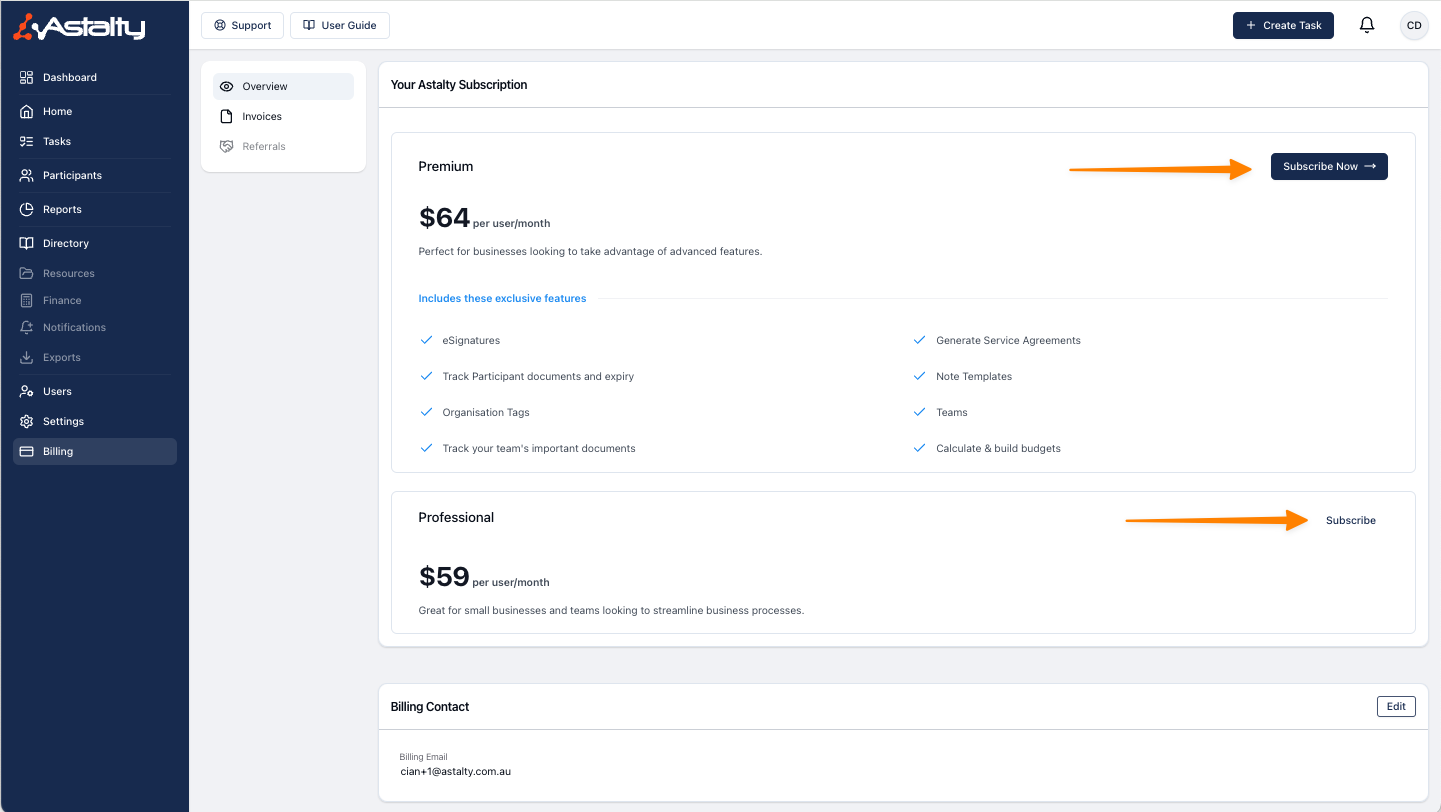This screenshot has width=1441, height=812.
Task: Click the Support lifebuoy icon
Action: (x=220, y=25)
